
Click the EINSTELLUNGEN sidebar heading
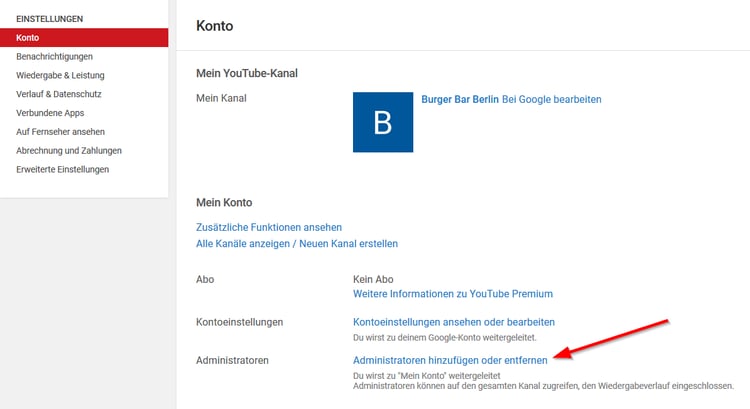[50, 19]
